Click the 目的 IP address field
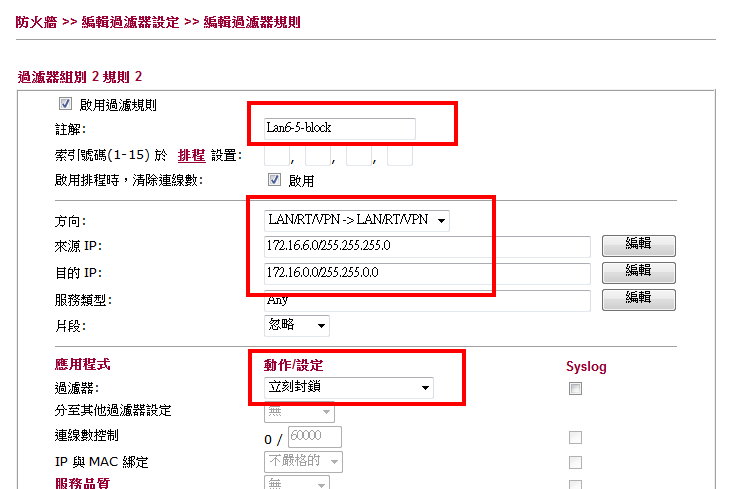Screen dimensions: 735x489 (x=427, y=273)
